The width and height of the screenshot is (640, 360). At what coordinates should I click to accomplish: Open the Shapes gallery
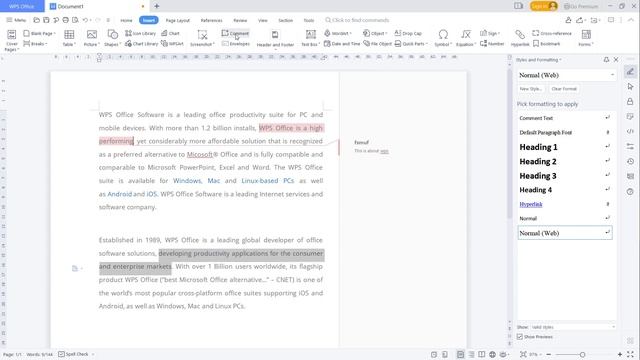(112, 38)
